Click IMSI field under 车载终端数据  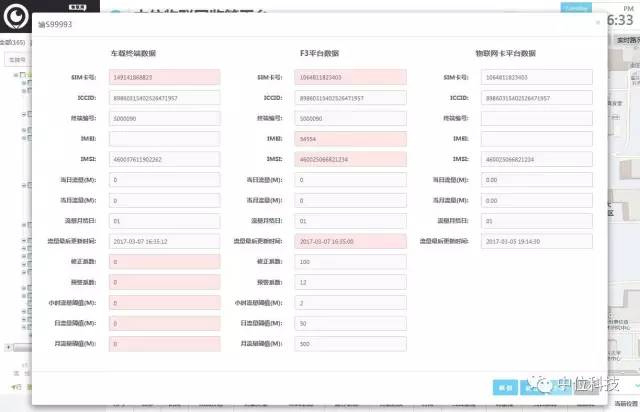164,159
